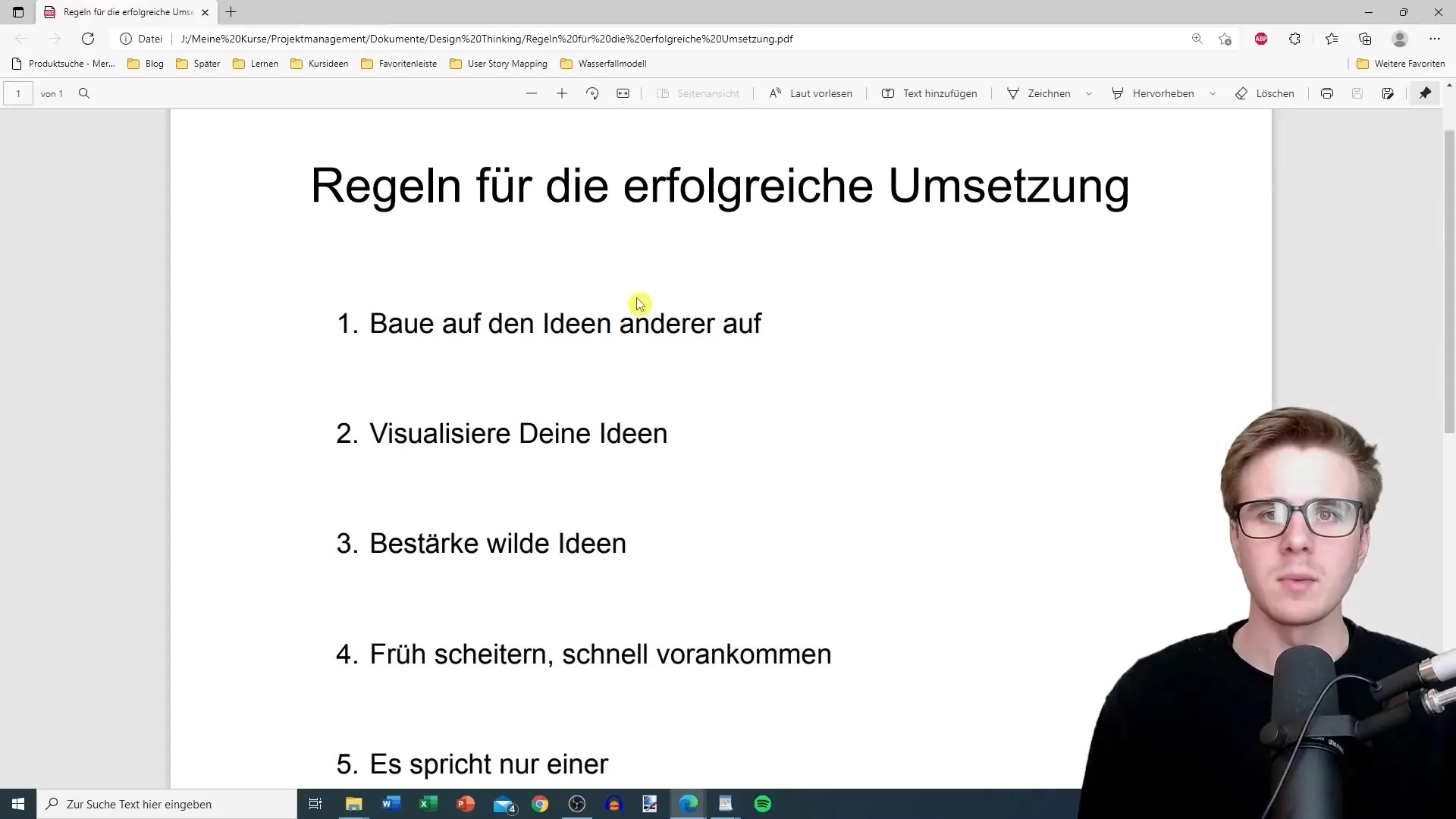Open the Text hinzufügen text tool options
Image resolution: width=1456 pixels, height=819 pixels.
[x=928, y=93]
